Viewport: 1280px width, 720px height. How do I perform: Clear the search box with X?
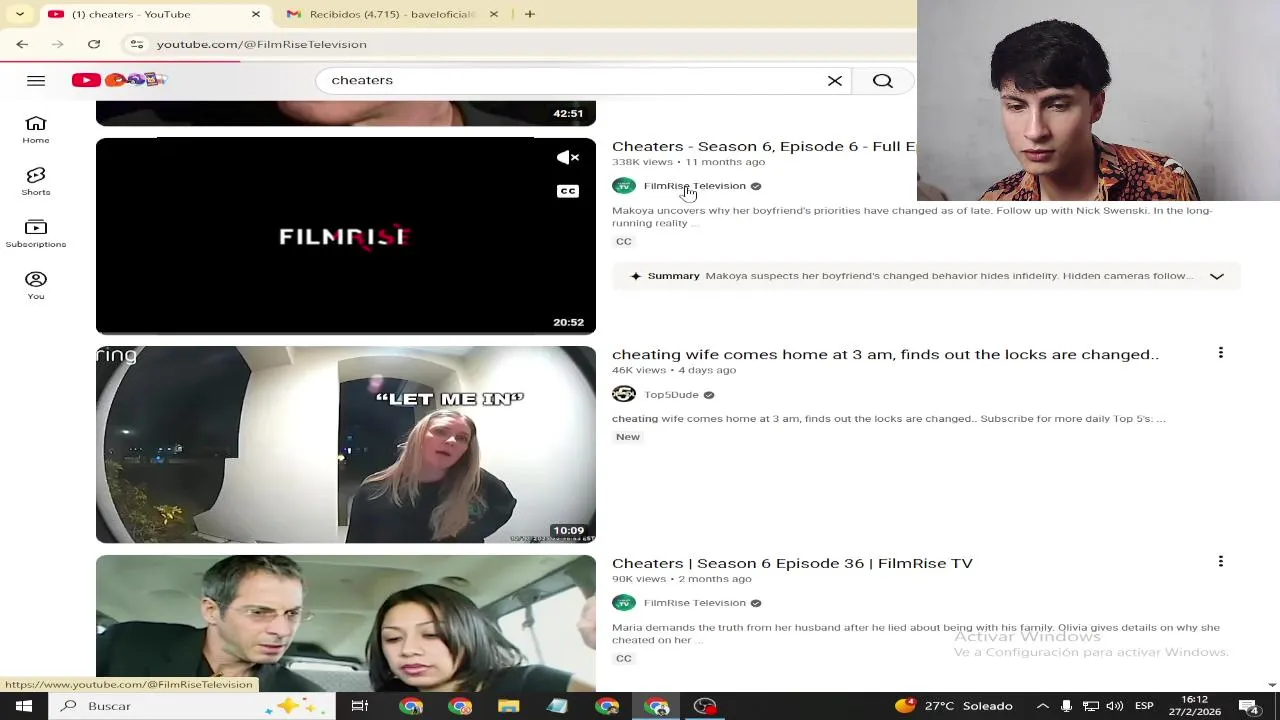point(835,80)
